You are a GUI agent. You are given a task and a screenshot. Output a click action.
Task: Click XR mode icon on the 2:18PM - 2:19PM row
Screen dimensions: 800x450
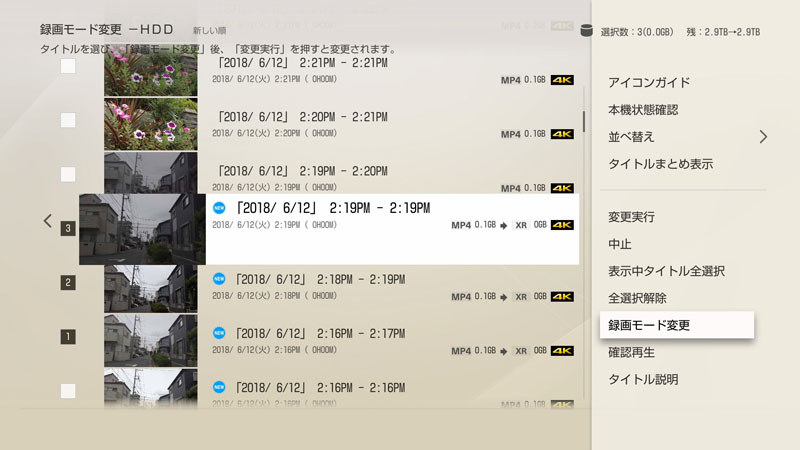tap(521, 296)
